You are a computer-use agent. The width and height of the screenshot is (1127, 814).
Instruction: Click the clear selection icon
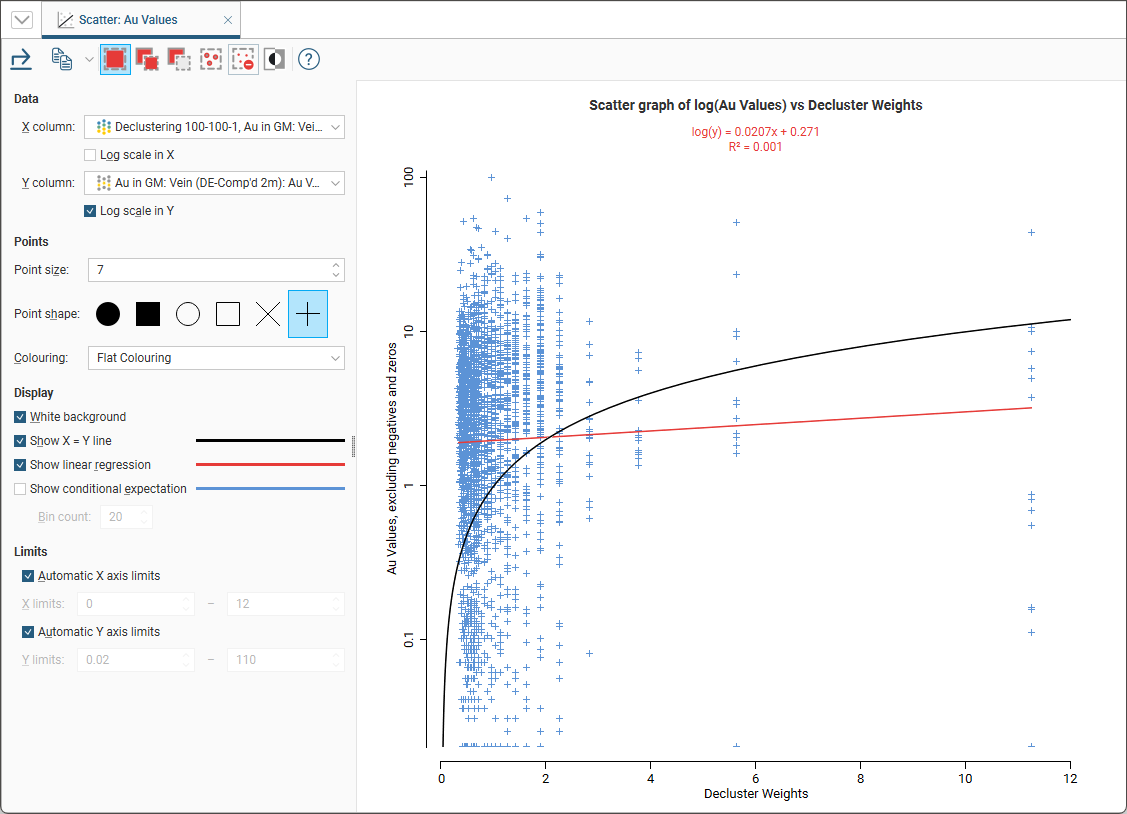pos(243,60)
